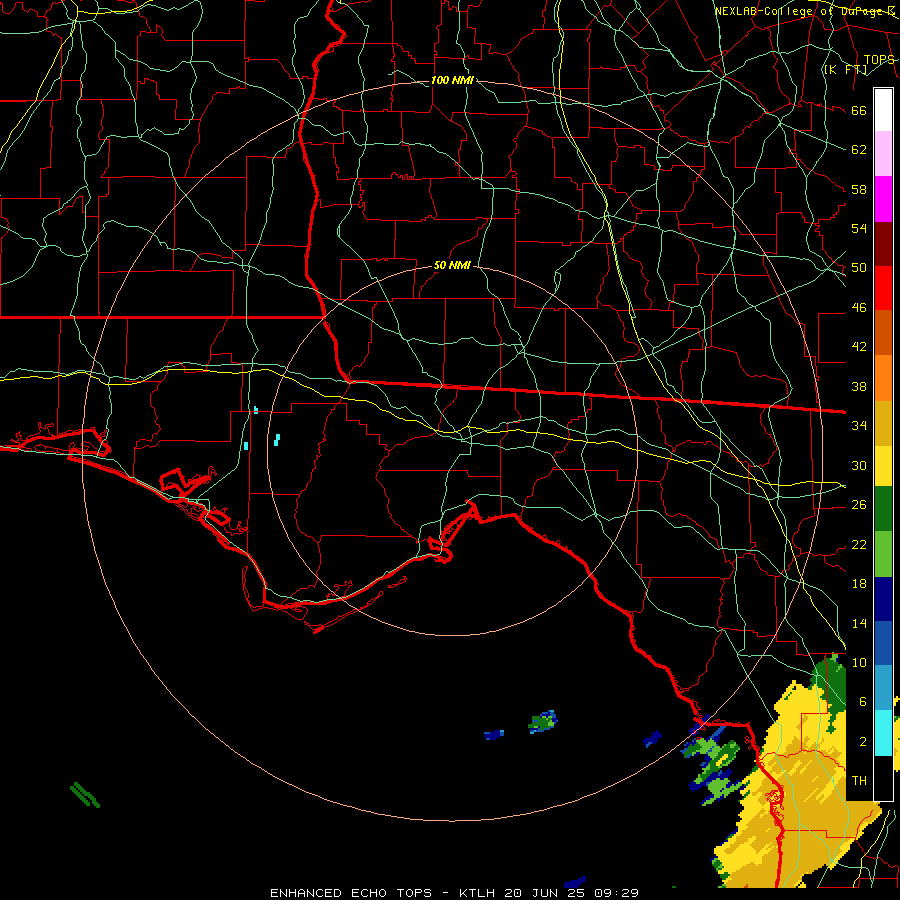The width and height of the screenshot is (900, 900).
Task: Click the "100 NMI" range ring label
Action: click(x=452, y=80)
